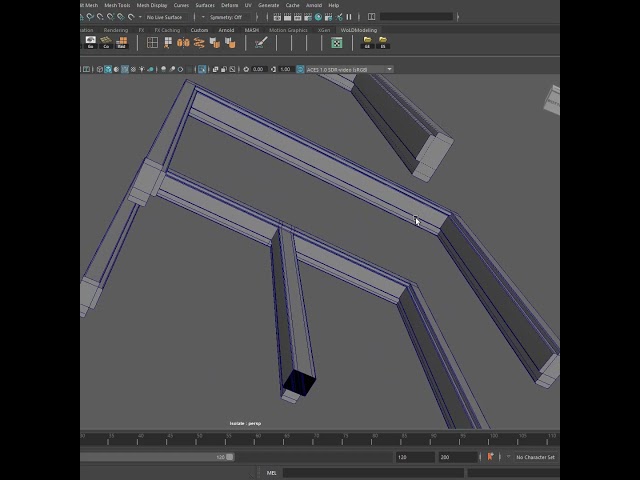Switch to the MASH shelf tab
Viewport: 640px width, 480px height.
(x=251, y=30)
